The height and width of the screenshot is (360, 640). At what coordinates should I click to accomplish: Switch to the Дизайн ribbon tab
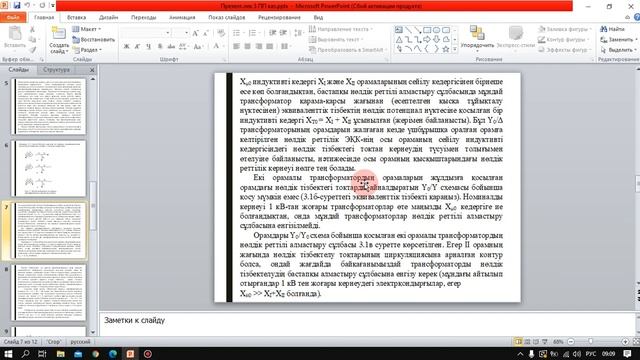point(109,18)
